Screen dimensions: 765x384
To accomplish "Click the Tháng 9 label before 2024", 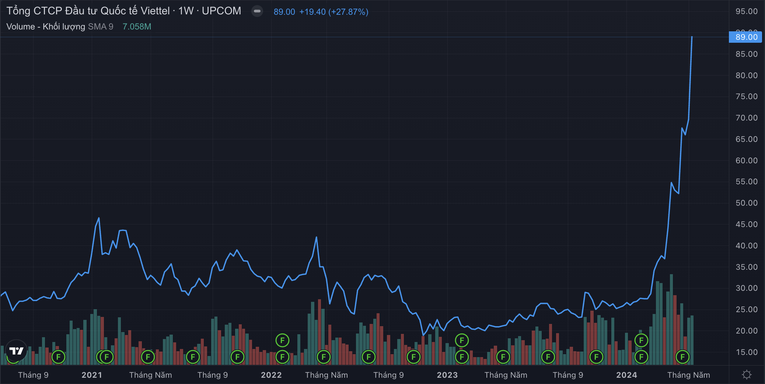I will [x=568, y=375].
